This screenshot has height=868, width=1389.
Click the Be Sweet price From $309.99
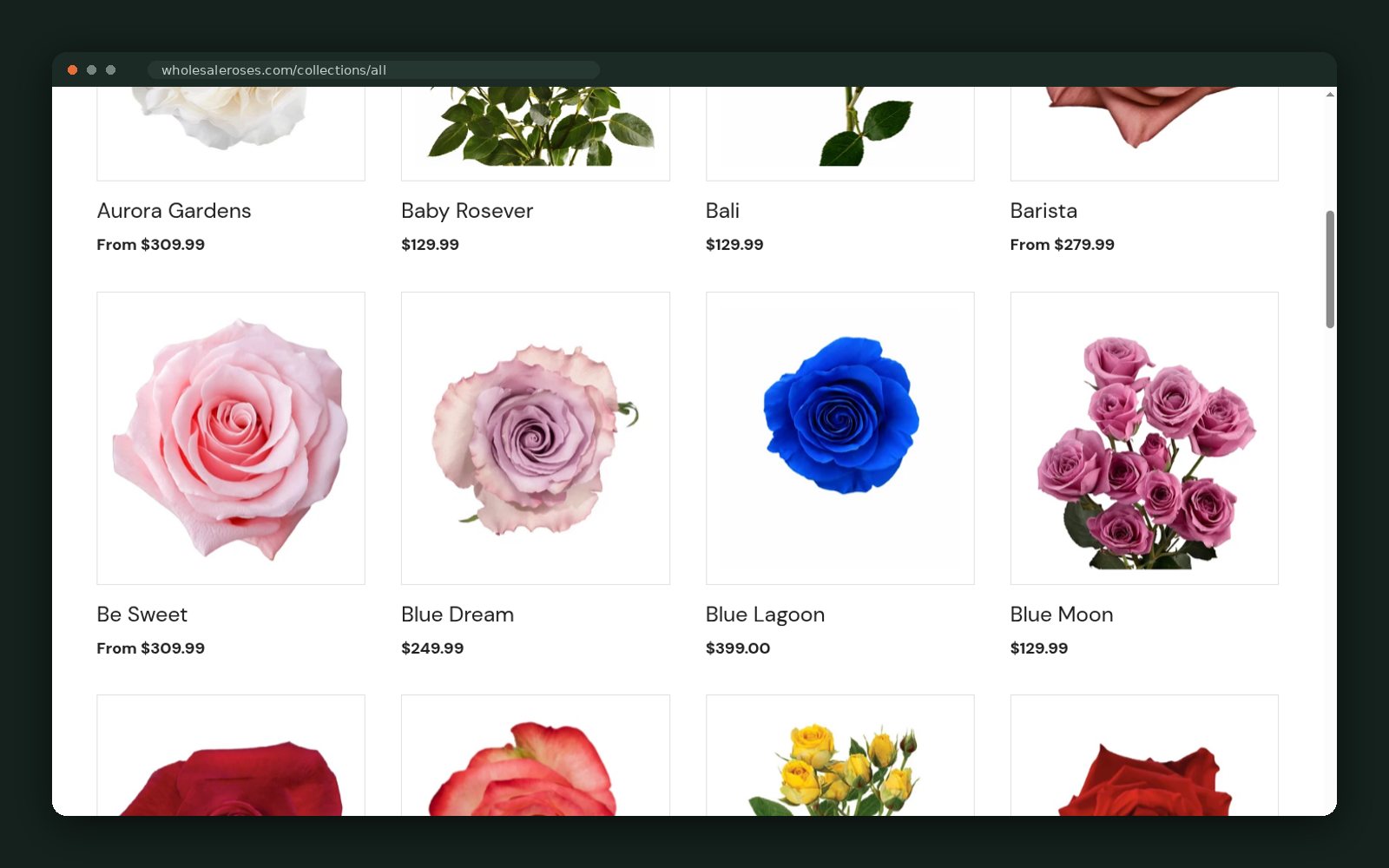click(151, 648)
